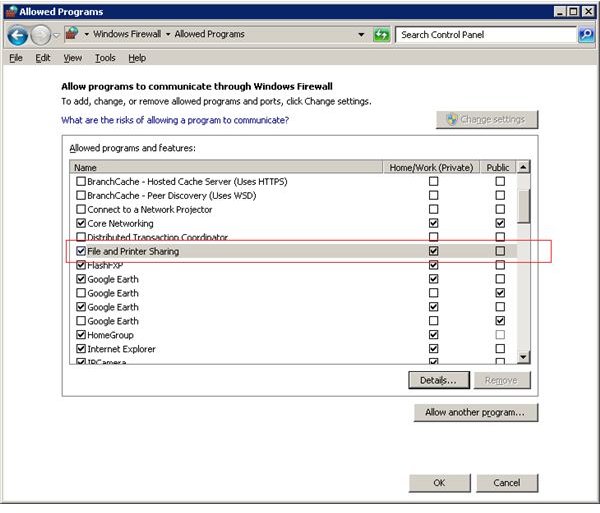Expand the Allowed Programs breadcrumb arrow
Viewport: 600px width, 513px height.
pyautogui.click(x=251, y=35)
